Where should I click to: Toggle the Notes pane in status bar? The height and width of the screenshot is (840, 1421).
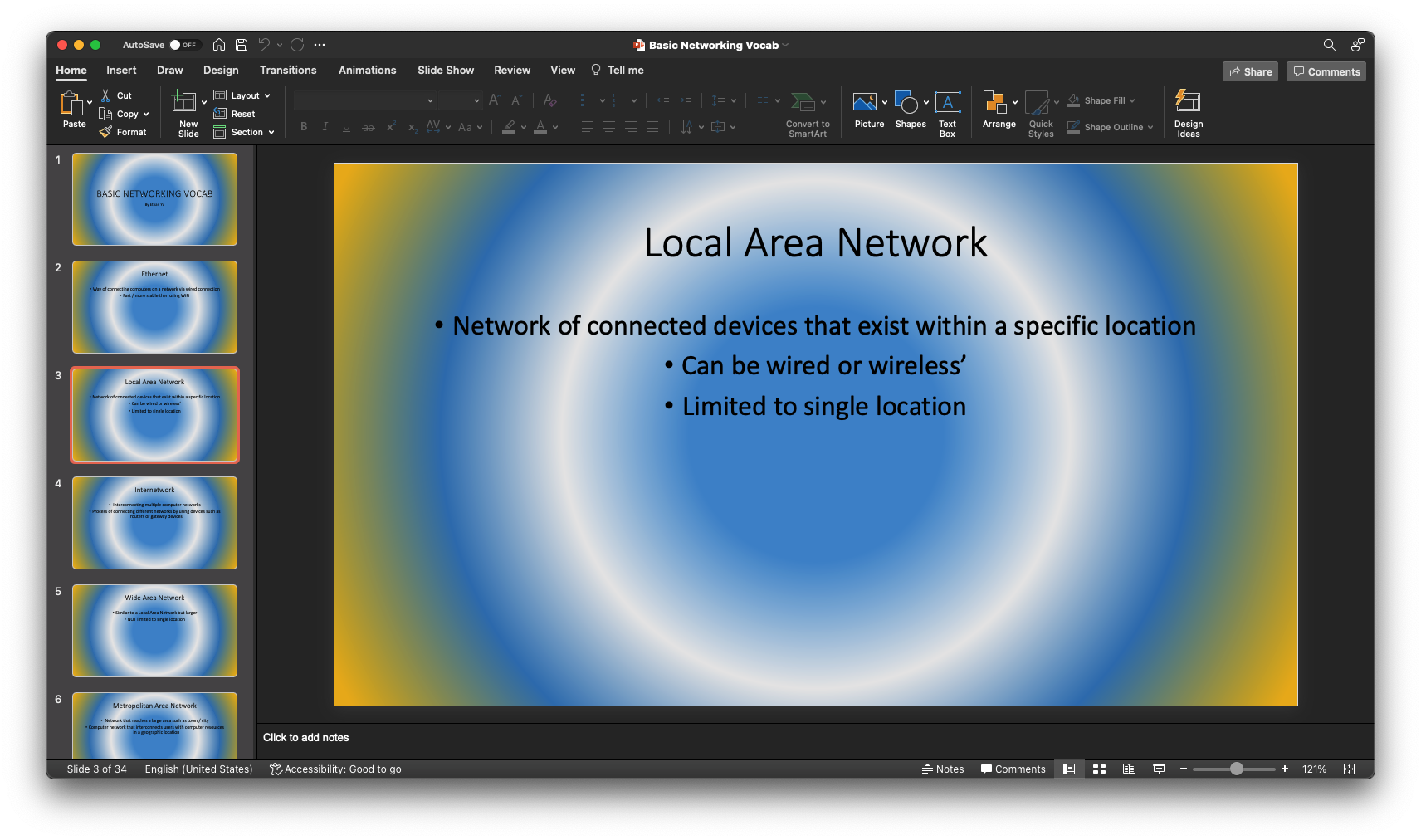[x=943, y=769]
